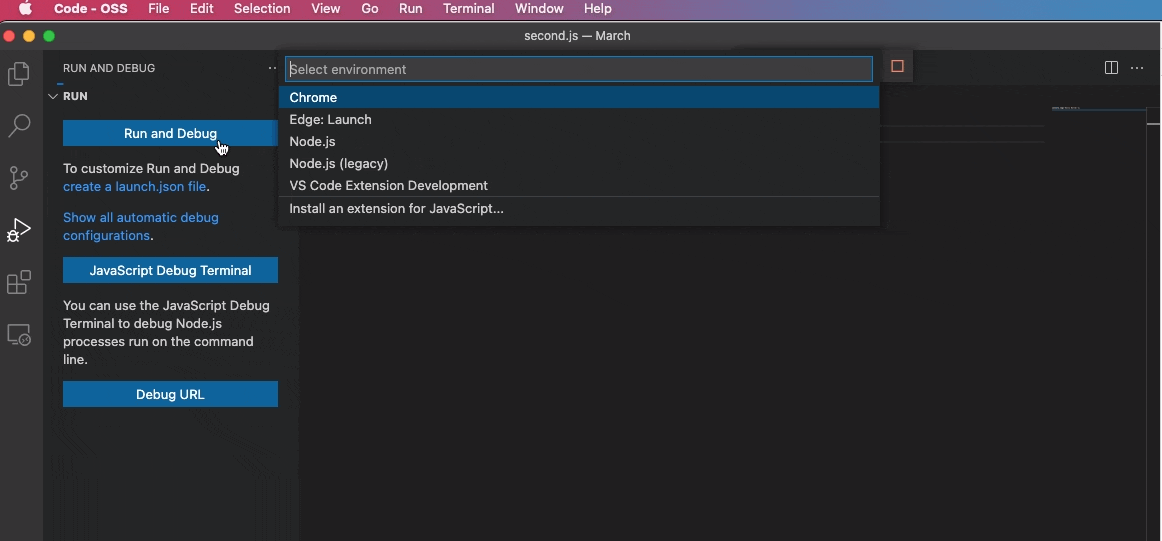Collapse the RUN section chevron
1162x541 pixels.
(x=53, y=97)
